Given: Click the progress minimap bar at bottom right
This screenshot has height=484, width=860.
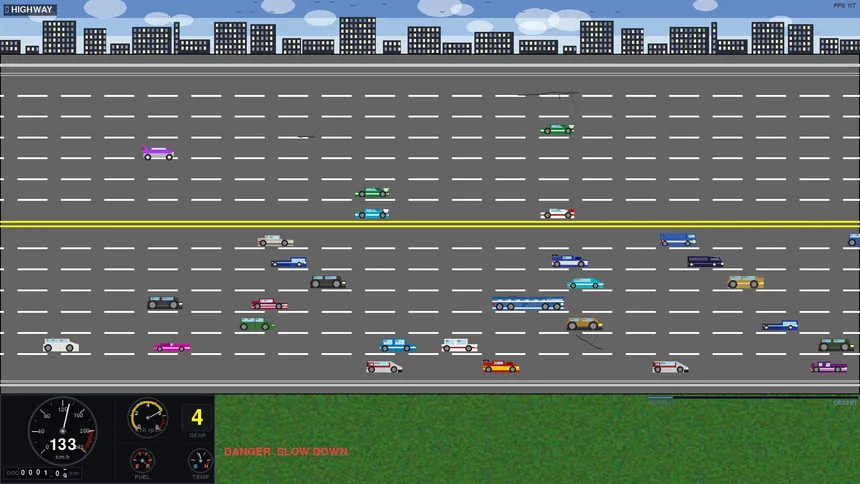Looking at the screenshot, I should 752,399.
